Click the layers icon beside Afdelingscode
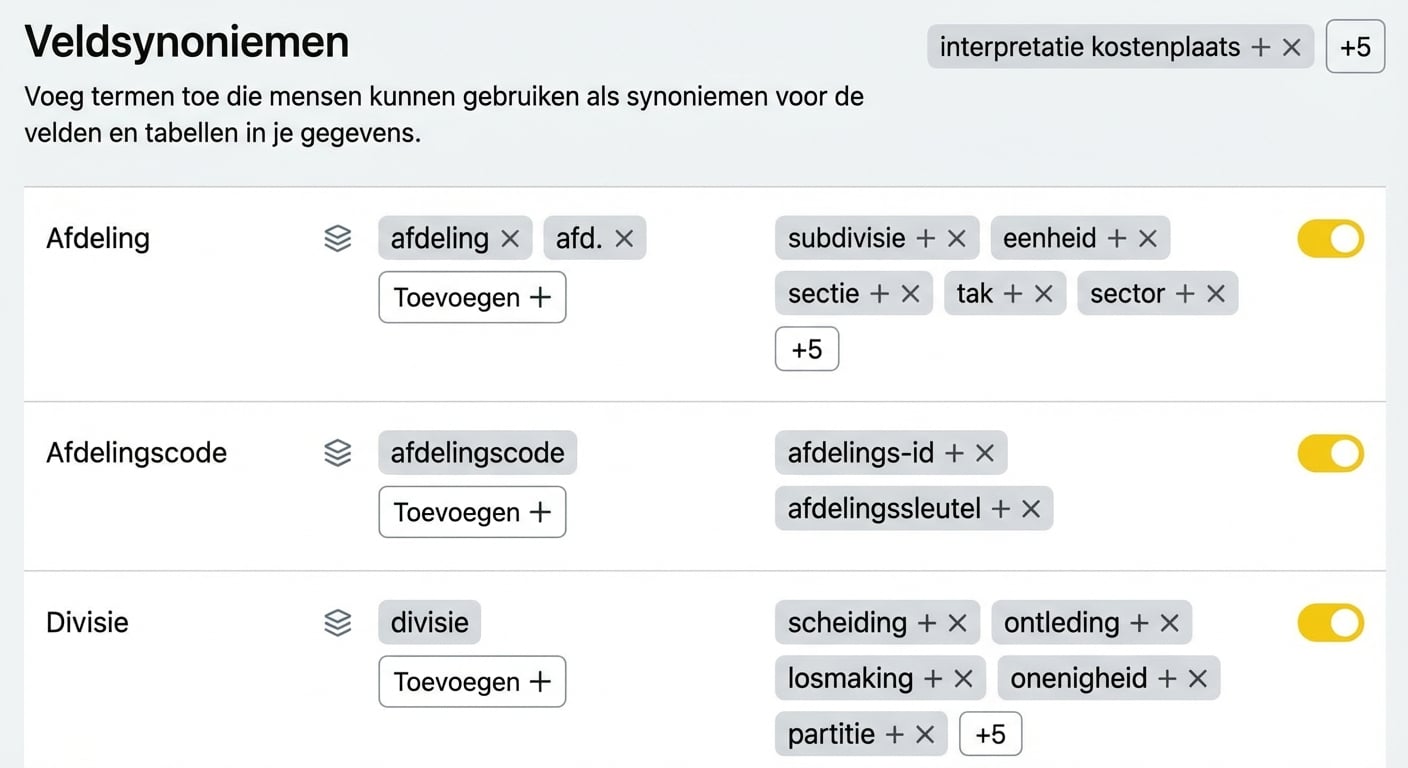This screenshot has width=1408, height=768. tap(338, 452)
